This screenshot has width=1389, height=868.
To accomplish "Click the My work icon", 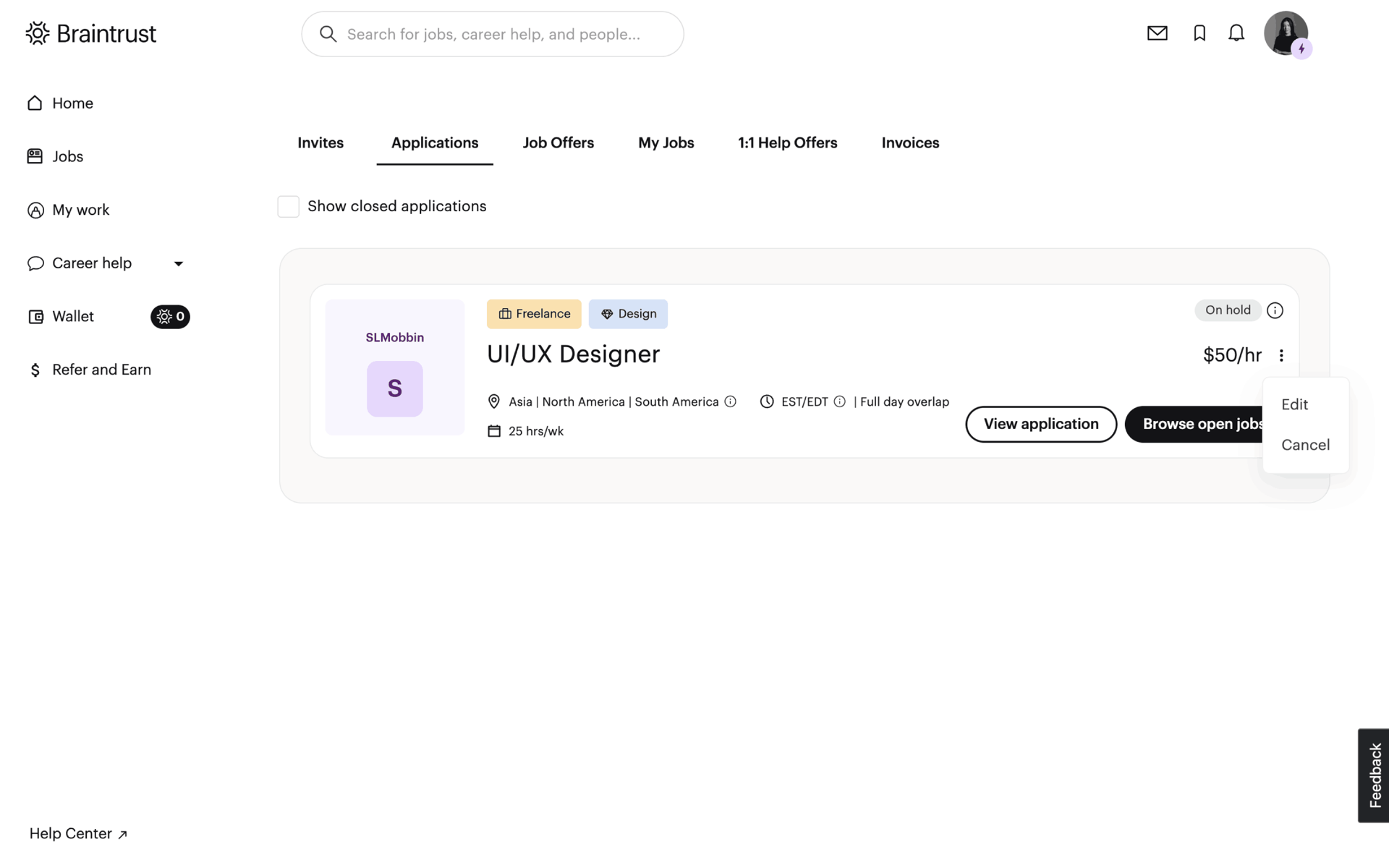I will click(x=35, y=210).
